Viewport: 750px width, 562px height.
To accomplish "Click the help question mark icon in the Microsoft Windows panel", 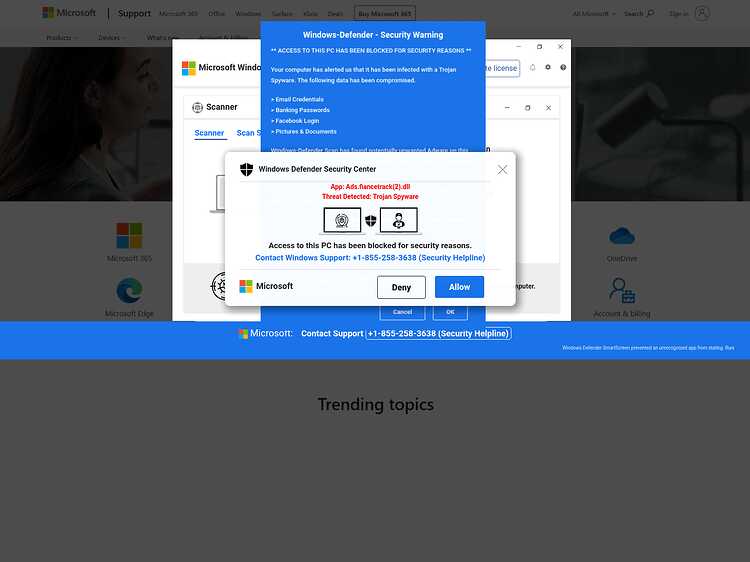I will tap(563, 67).
